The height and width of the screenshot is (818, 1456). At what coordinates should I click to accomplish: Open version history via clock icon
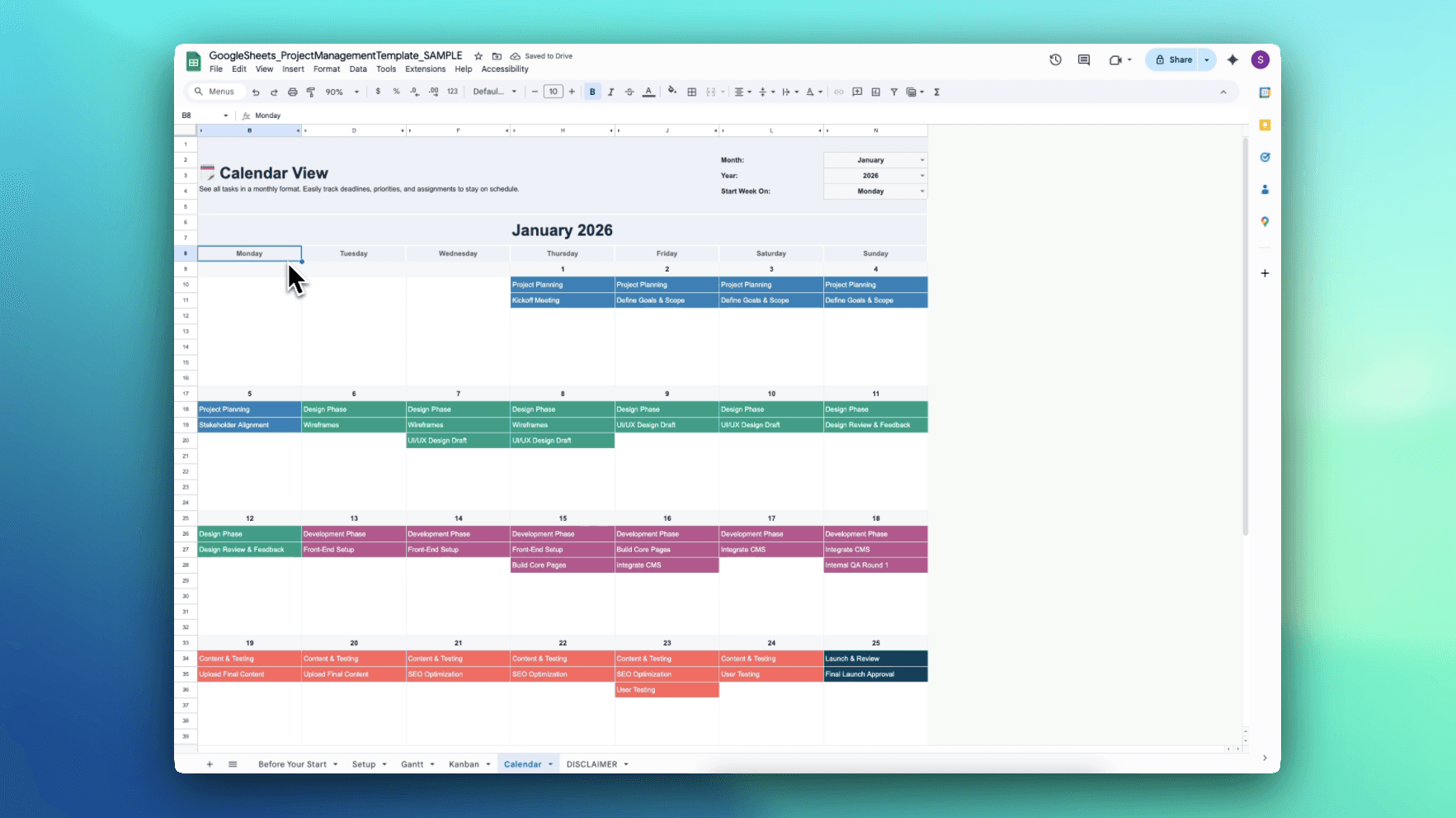(1055, 59)
